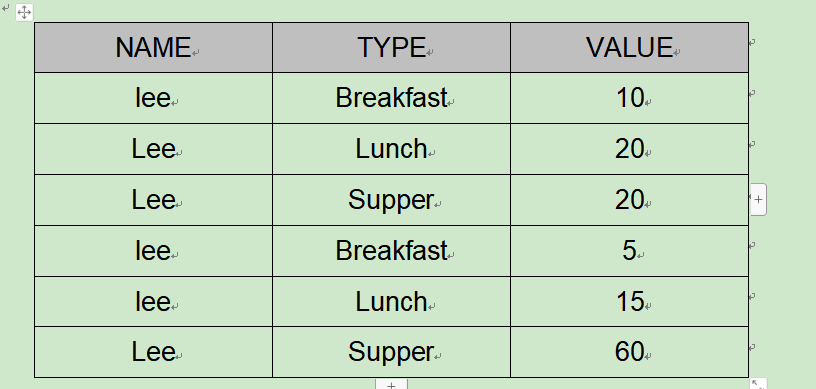Click the add row plus button below table

391,385
